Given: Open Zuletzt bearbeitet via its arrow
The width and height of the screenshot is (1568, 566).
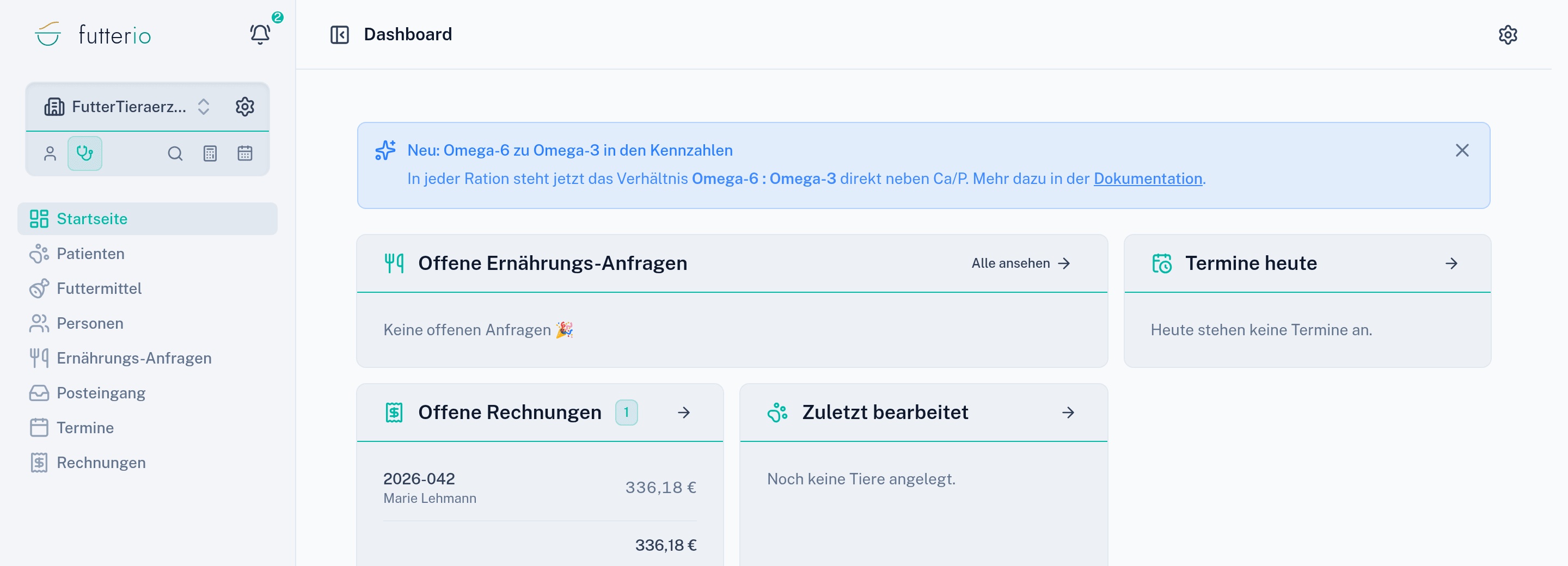Looking at the screenshot, I should (1068, 412).
